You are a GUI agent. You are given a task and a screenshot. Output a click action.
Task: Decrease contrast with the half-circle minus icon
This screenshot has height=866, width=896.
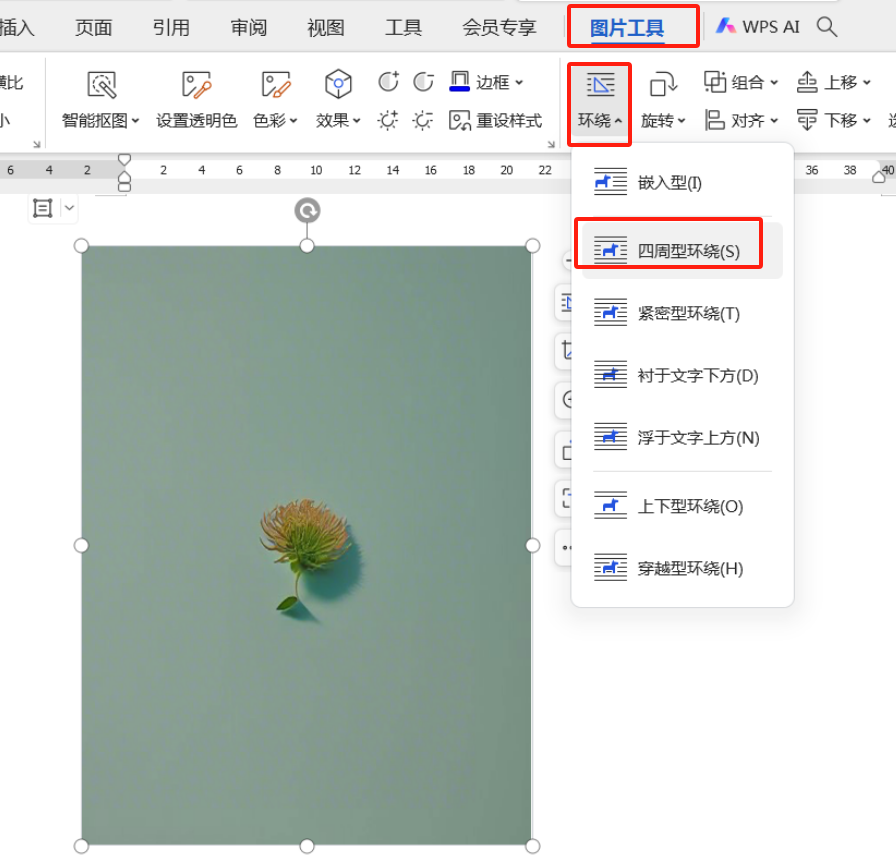[x=423, y=82]
